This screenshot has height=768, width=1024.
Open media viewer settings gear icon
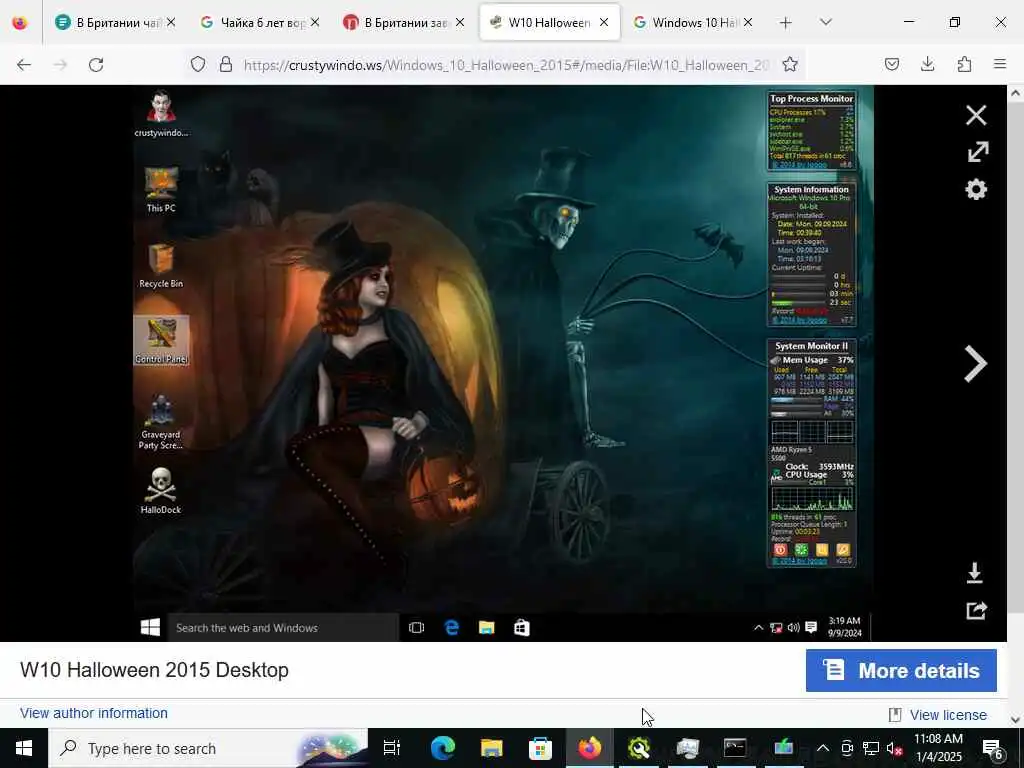pyautogui.click(x=976, y=189)
